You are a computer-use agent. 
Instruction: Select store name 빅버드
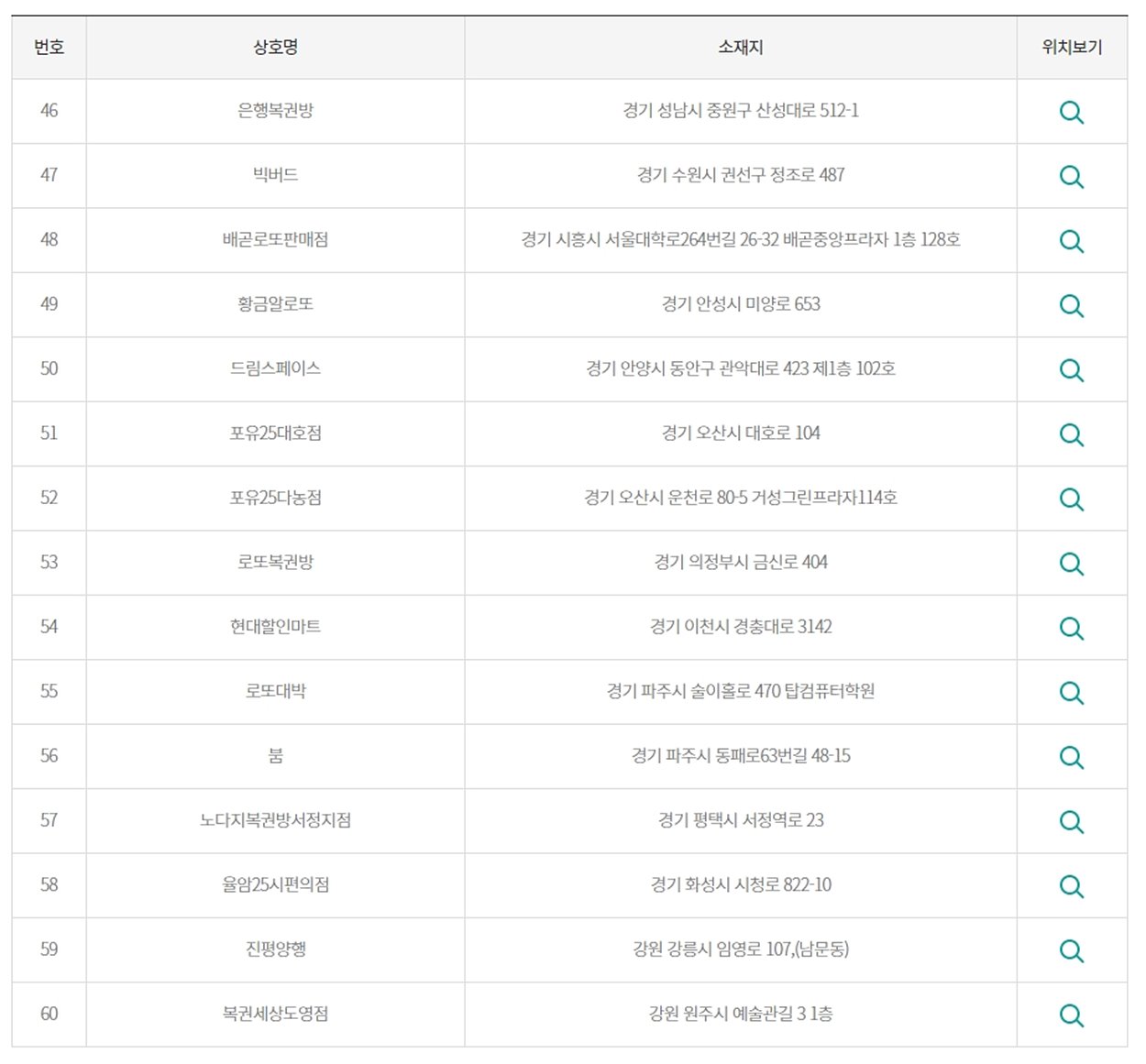[x=275, y=174]
